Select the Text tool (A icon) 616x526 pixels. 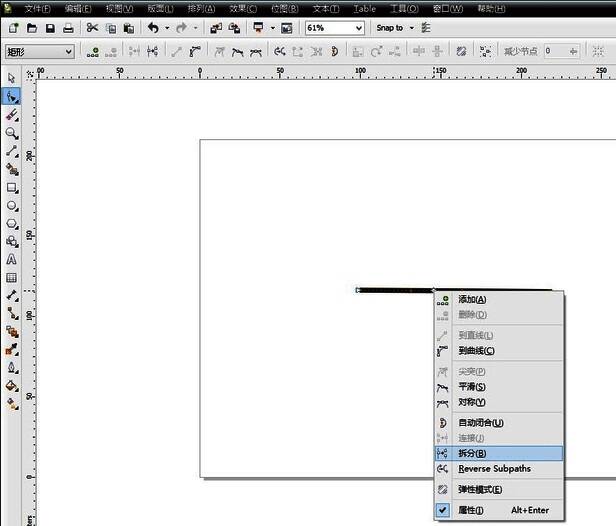11,259
